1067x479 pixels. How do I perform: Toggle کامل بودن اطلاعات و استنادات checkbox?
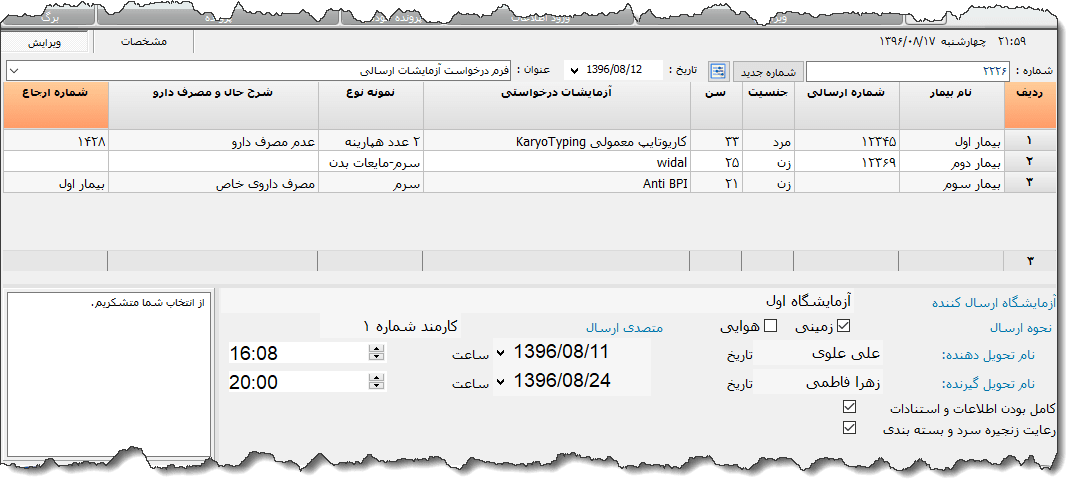pos(849,407)
